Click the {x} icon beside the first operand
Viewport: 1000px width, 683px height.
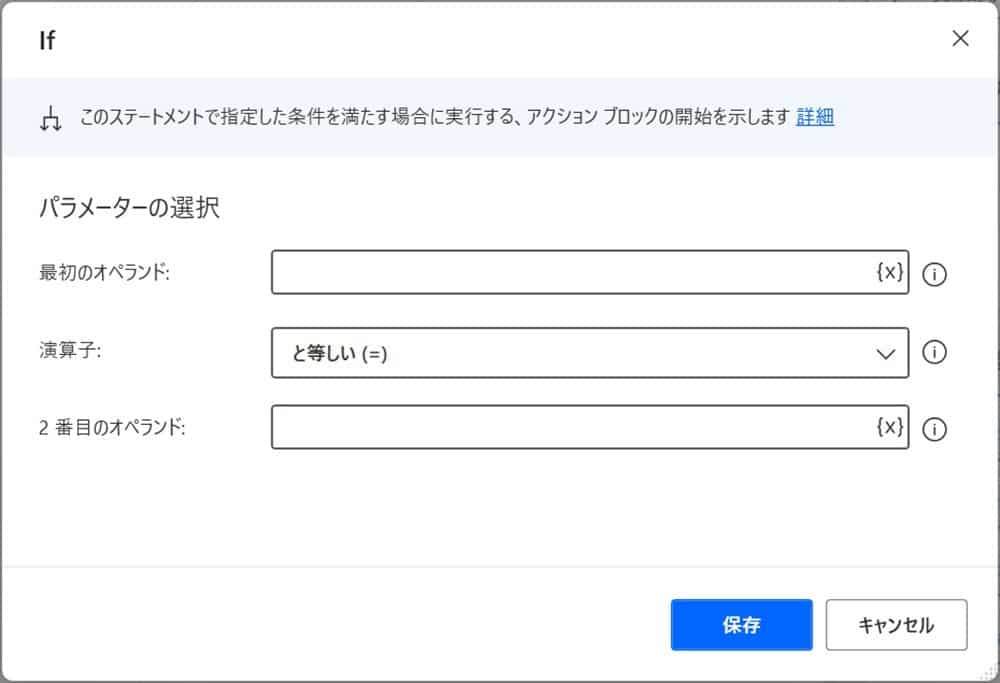(888, 272)
